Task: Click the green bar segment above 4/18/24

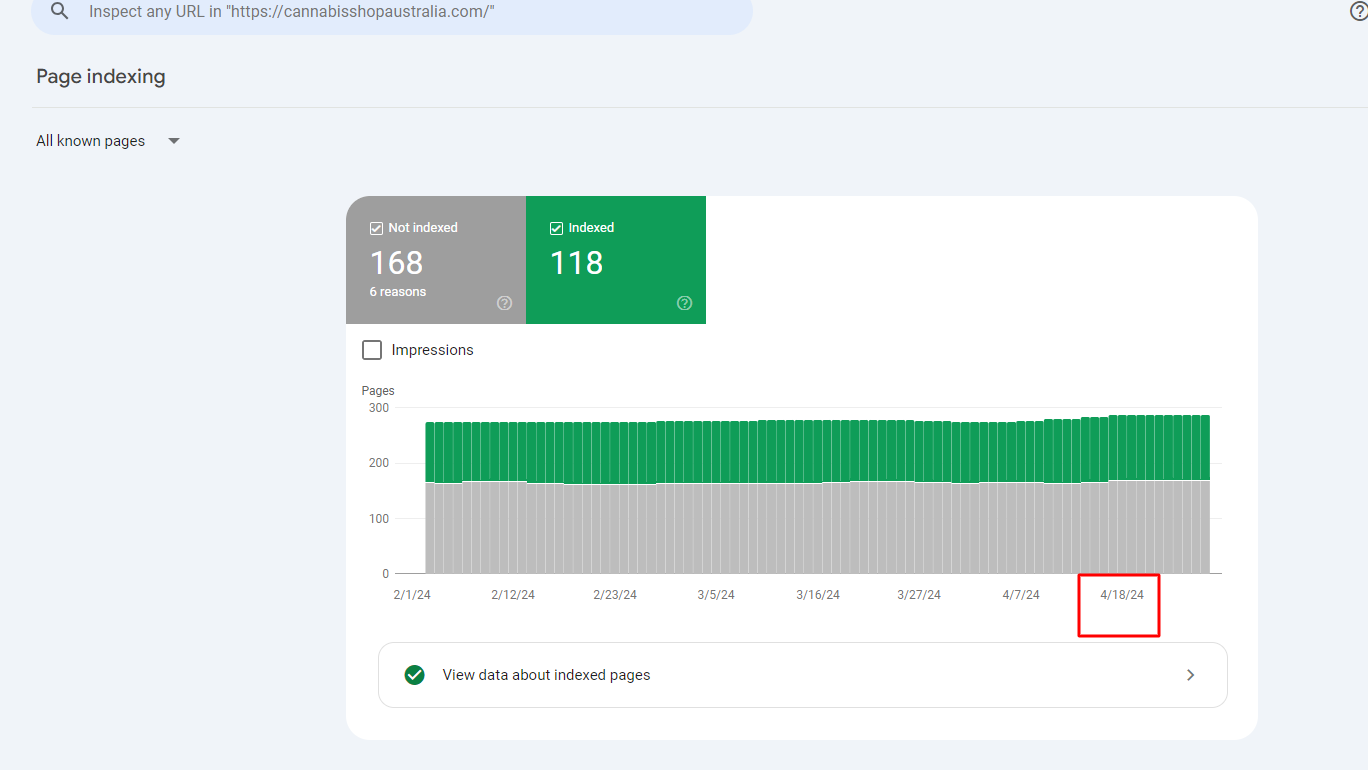Action: [1122, 448]
